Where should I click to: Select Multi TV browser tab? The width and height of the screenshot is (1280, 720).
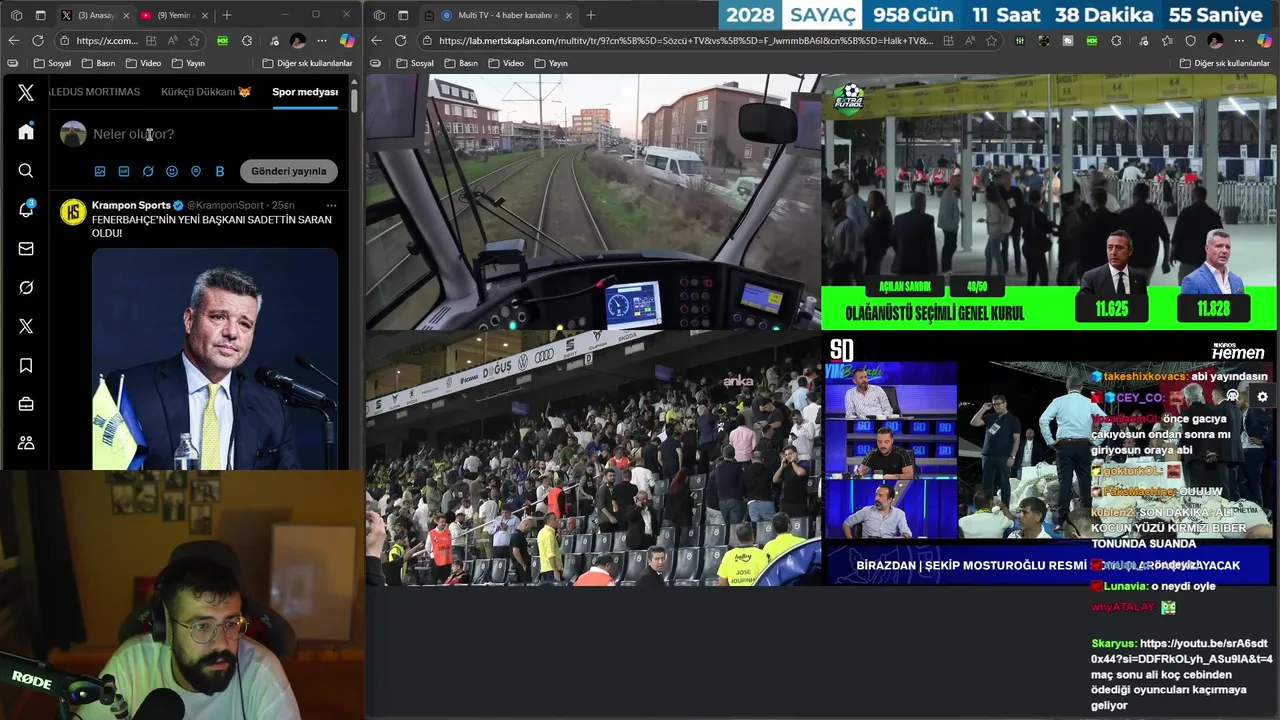coord(498,15)
